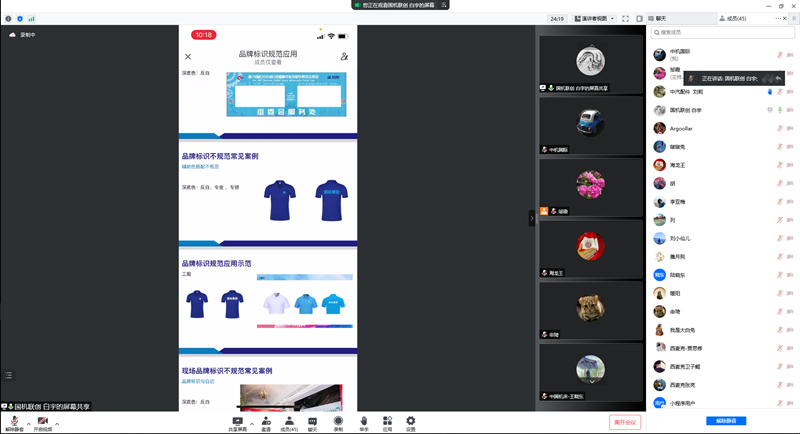This screenshot has height=434, width=800.
Task: Enter fullscreen with the expand icon
Action: pos(625,18)
